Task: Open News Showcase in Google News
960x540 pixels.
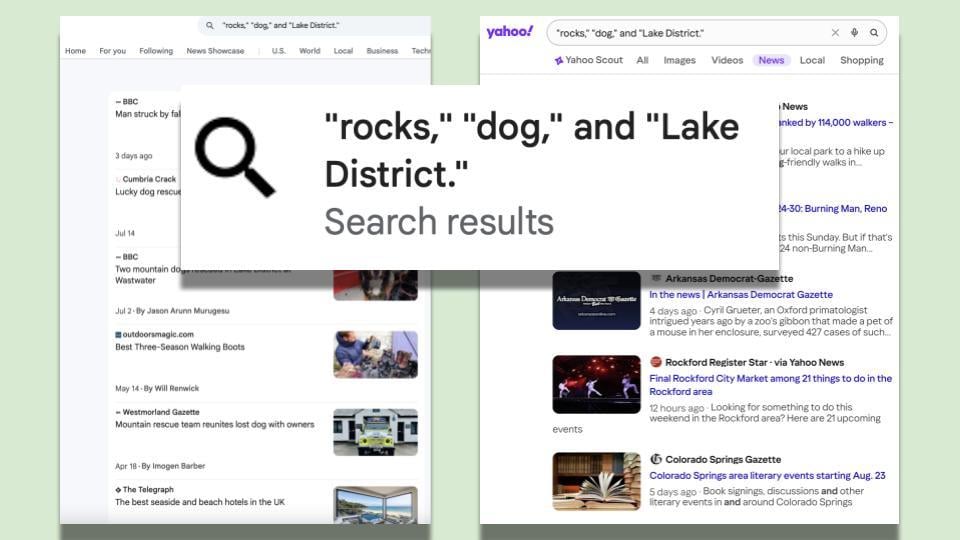Action: click(215, 51)
